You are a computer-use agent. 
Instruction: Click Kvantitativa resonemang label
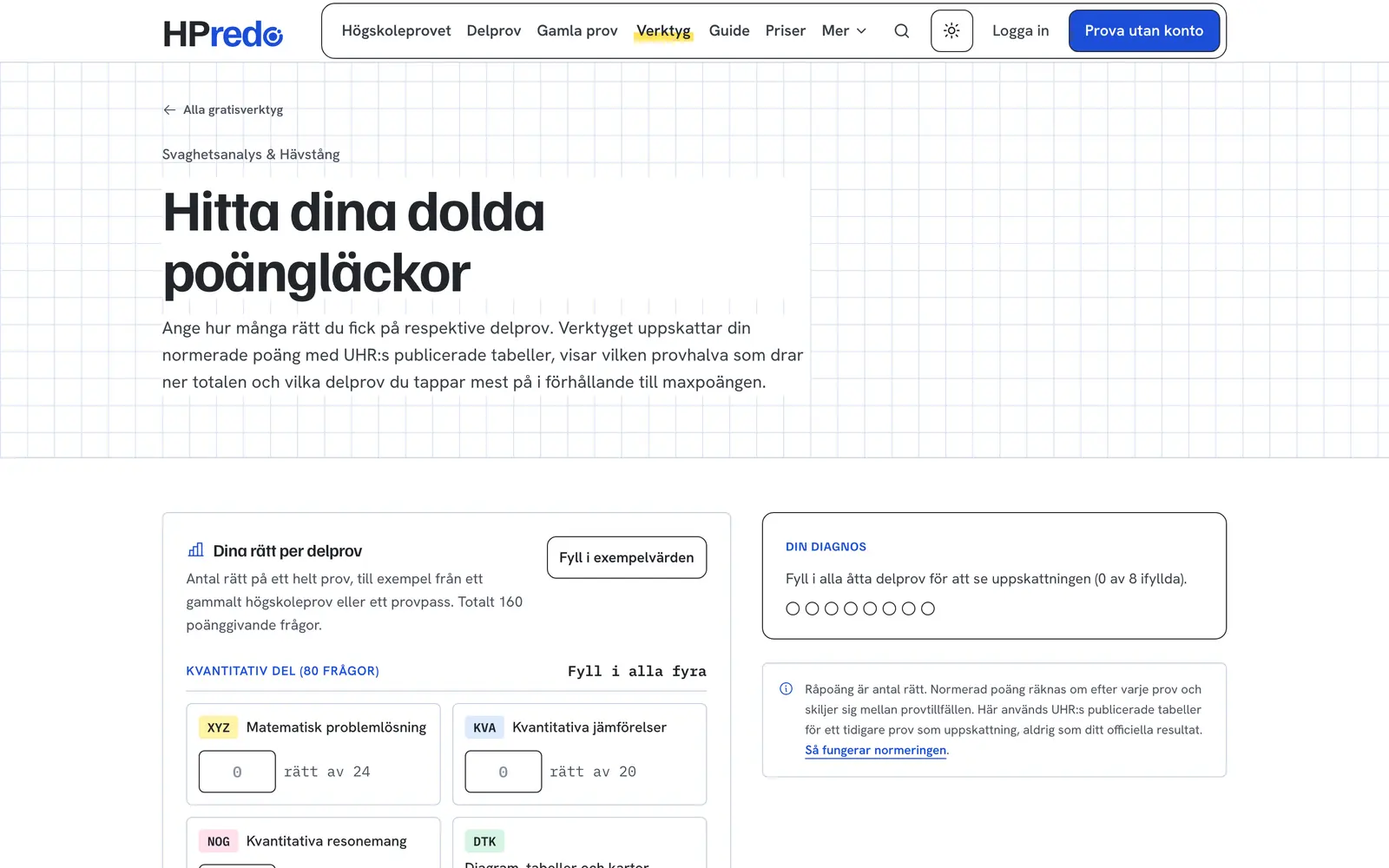(326, 841)
